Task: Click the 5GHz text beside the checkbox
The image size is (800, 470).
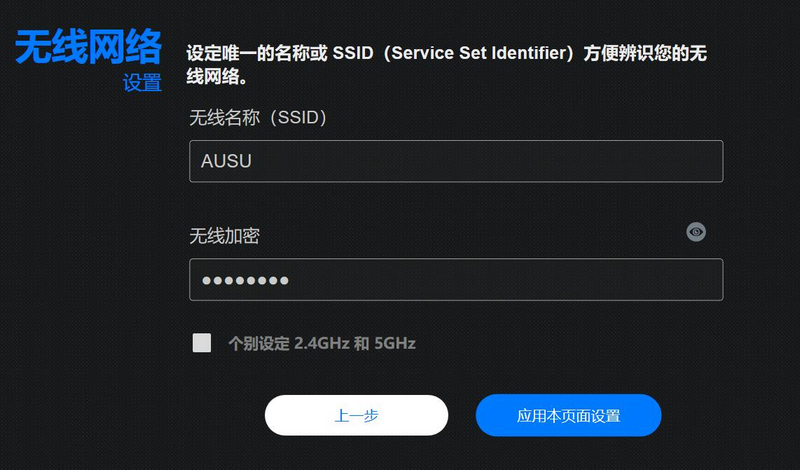Action: click(395, 343)
